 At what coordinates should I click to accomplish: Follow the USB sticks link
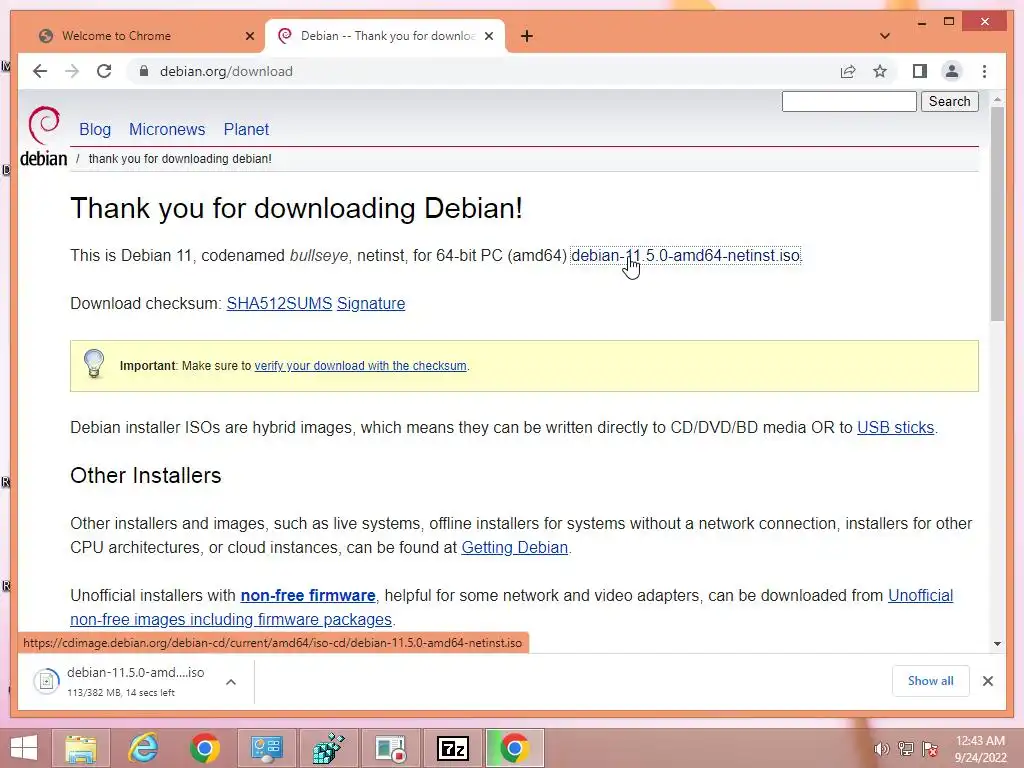(x=895, y=428)
